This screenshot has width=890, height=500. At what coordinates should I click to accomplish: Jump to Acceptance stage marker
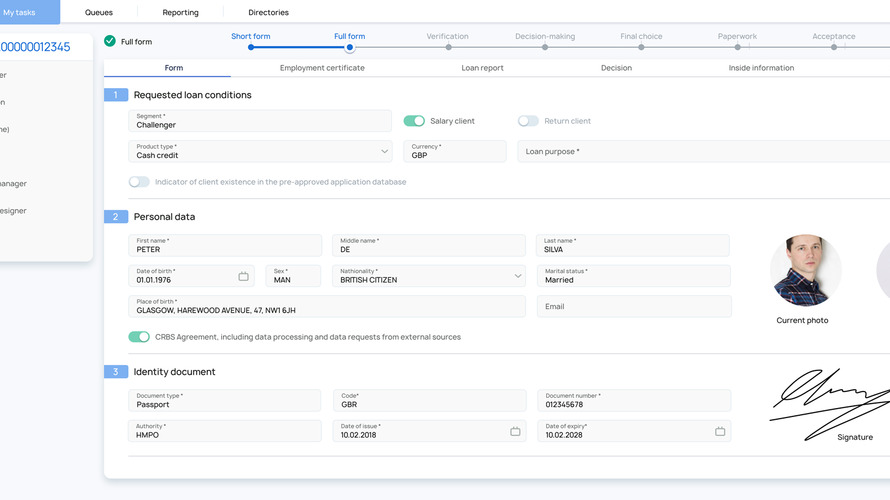[834, 47]
